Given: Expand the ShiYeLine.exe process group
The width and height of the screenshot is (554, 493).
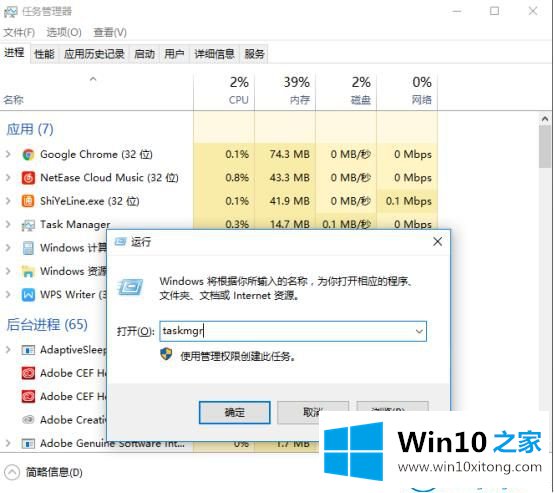Looking at the screenshot, I should pos(8,201).
